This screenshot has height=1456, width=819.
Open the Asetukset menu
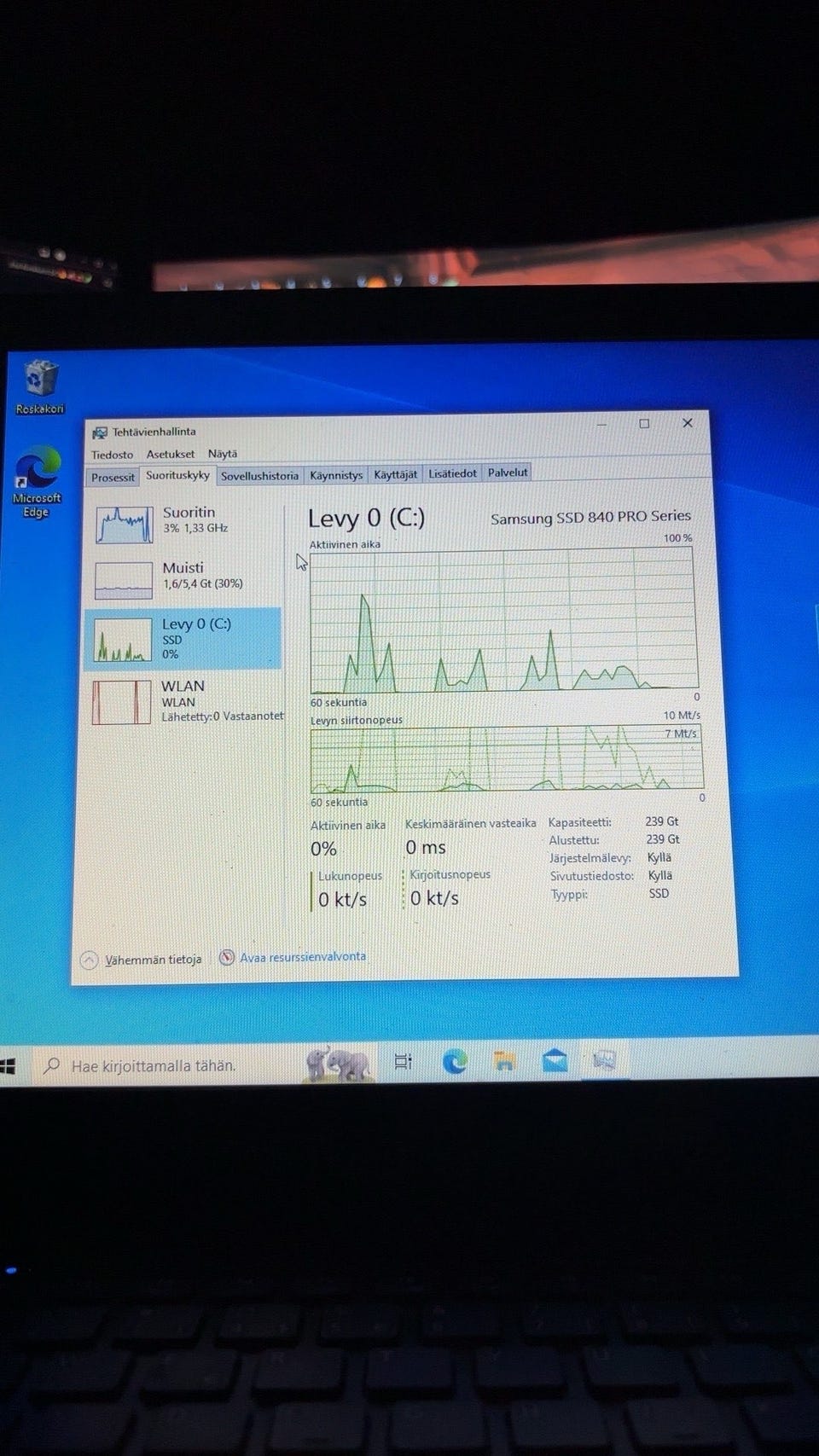[171, 454]
